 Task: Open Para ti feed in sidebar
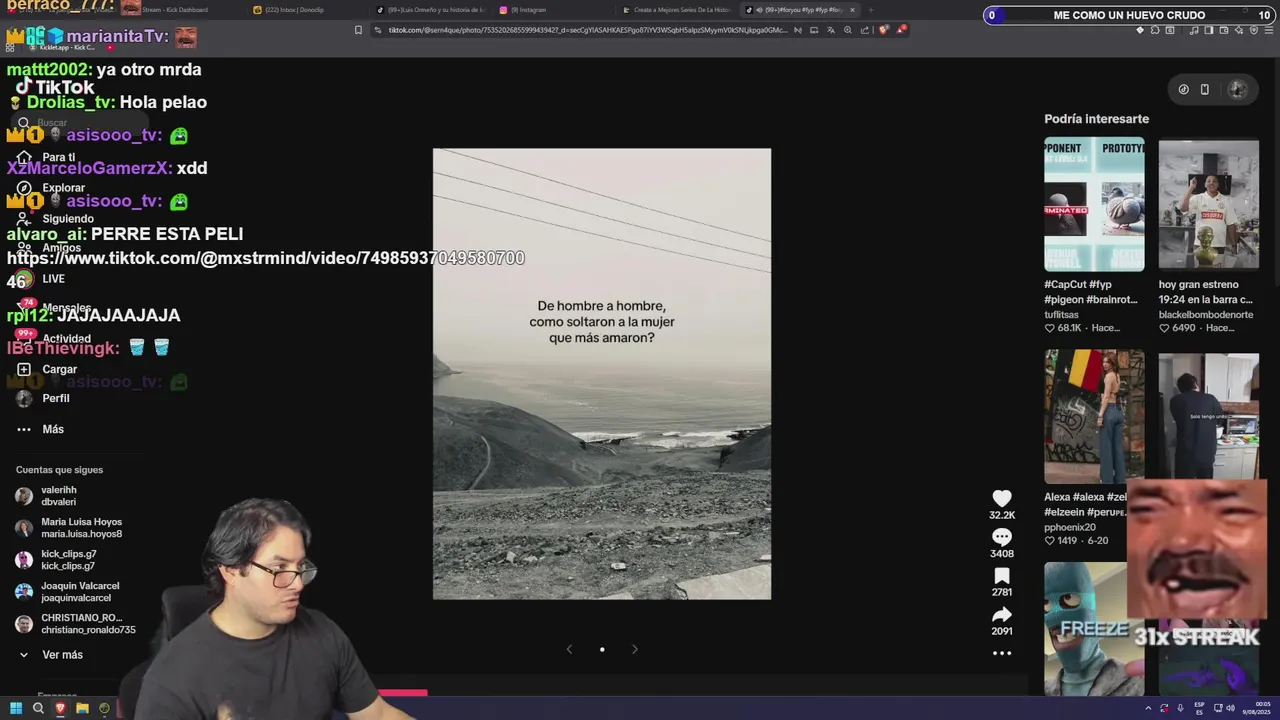tap(45, 157)
